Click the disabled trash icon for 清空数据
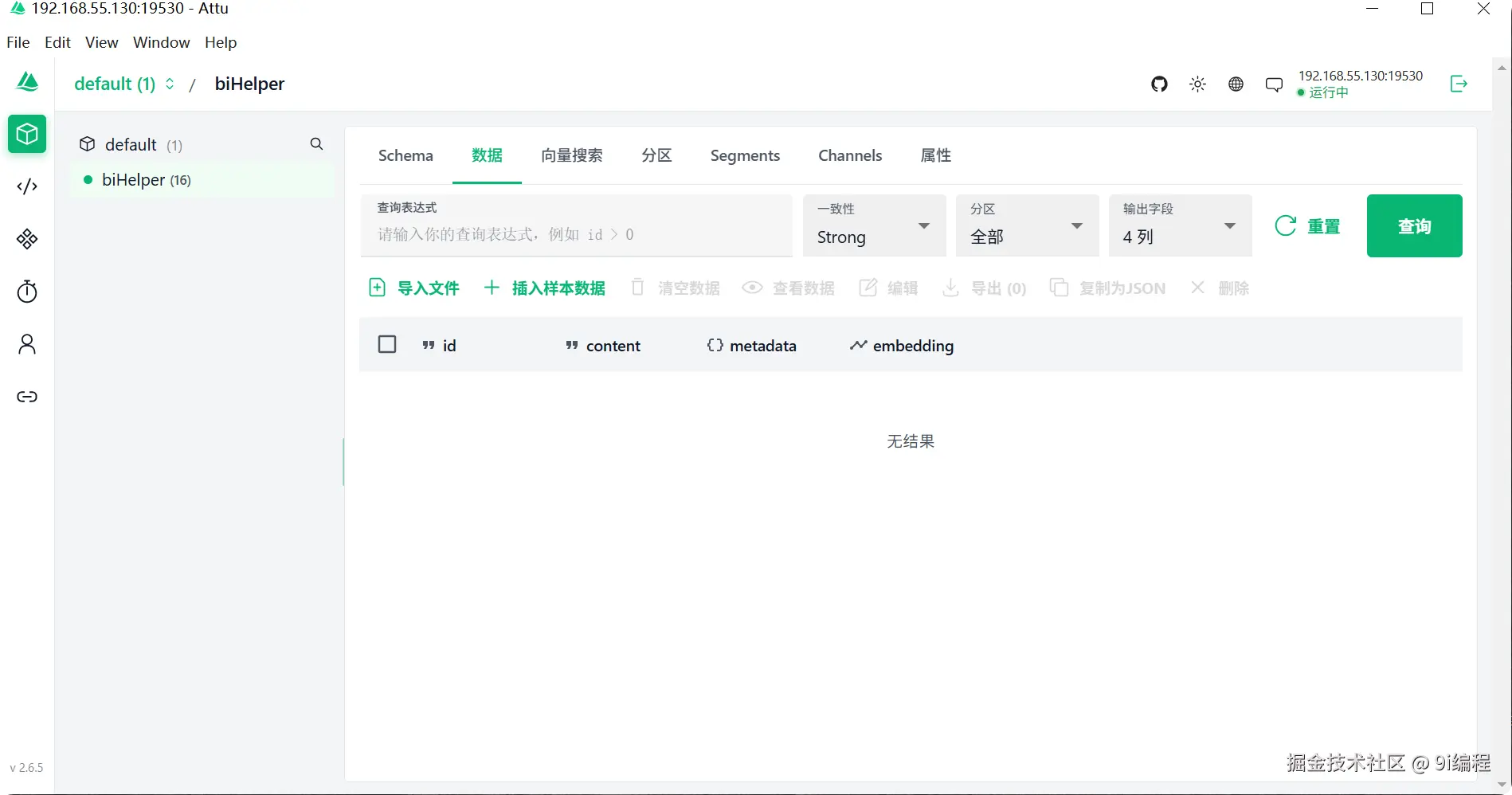The width and height of the screenshot is (1512, 795). 637,288
